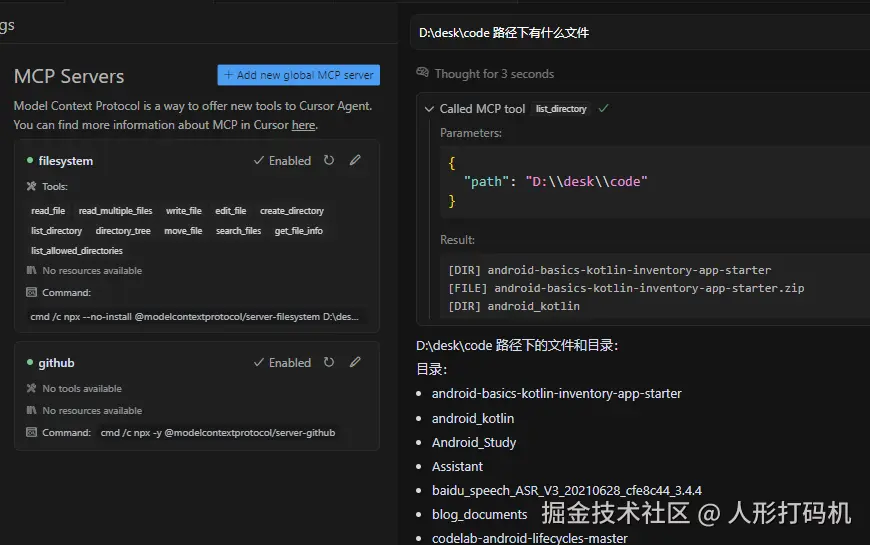Edit the filesystem server configuration
The image size is (870, 545).
tap(355, 160)
